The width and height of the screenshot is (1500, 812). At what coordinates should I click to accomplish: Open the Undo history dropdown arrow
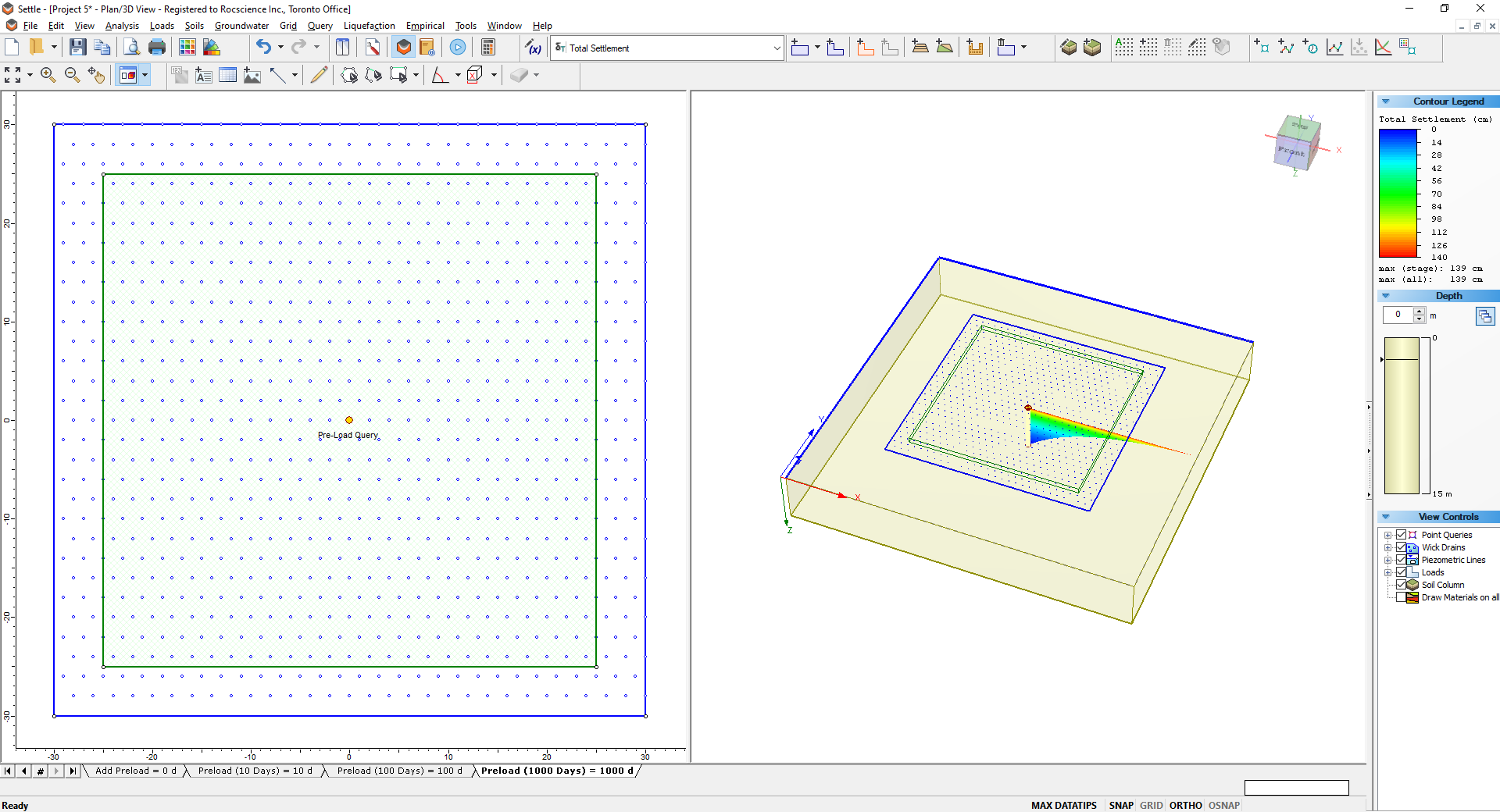pyautogui.click(x=280, y=48)
